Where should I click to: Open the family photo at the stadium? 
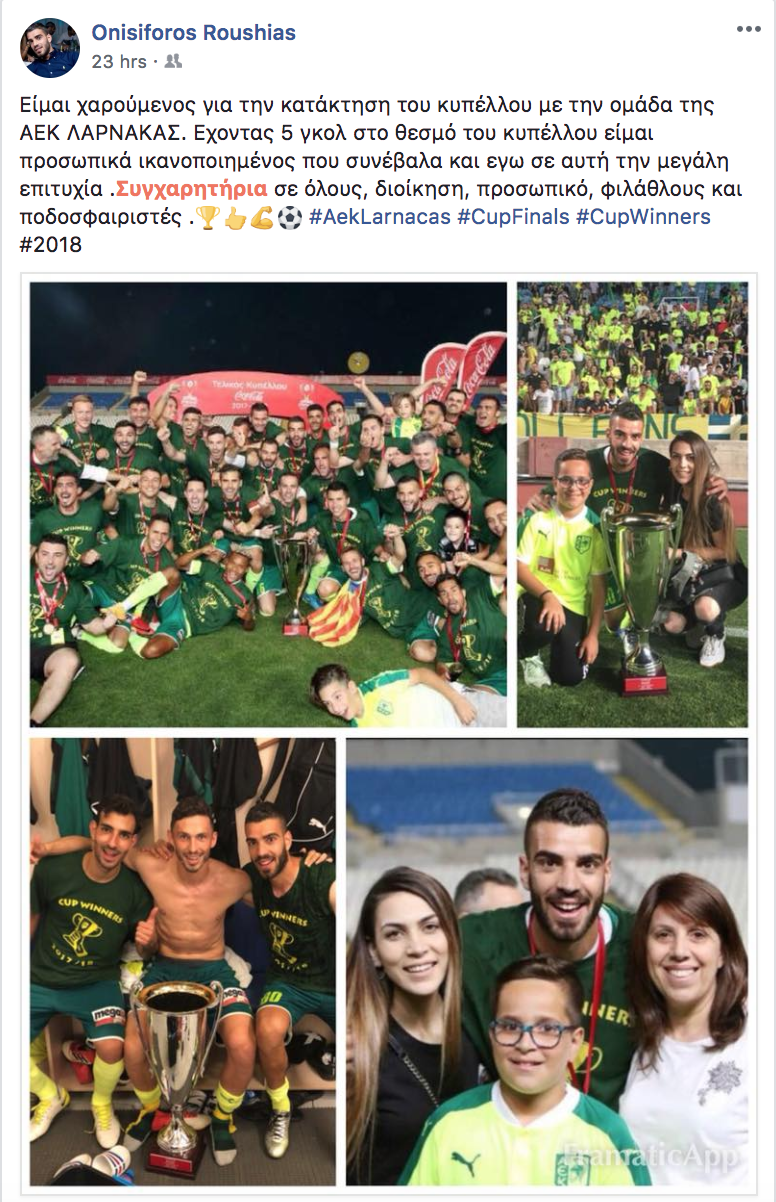pyautogui.click(x=547, y=961)
